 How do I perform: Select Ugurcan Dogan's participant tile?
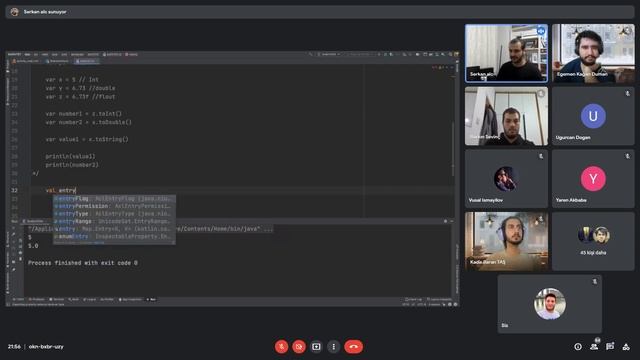[x=593, y=116]
